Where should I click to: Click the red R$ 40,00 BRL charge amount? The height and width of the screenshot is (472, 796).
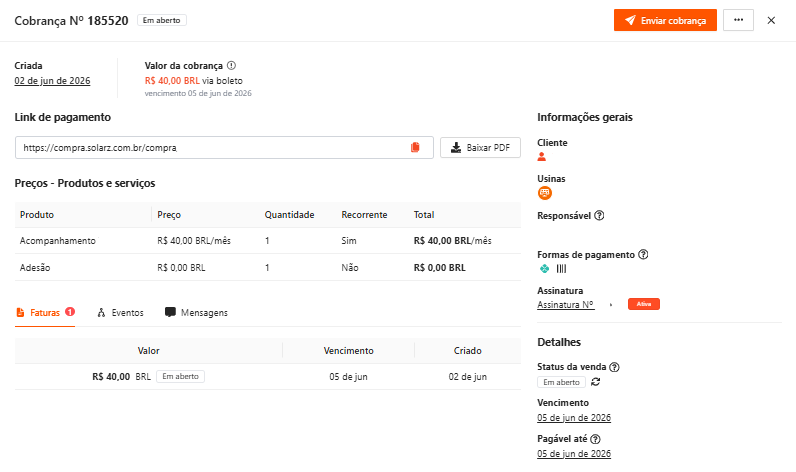point(172,81)
